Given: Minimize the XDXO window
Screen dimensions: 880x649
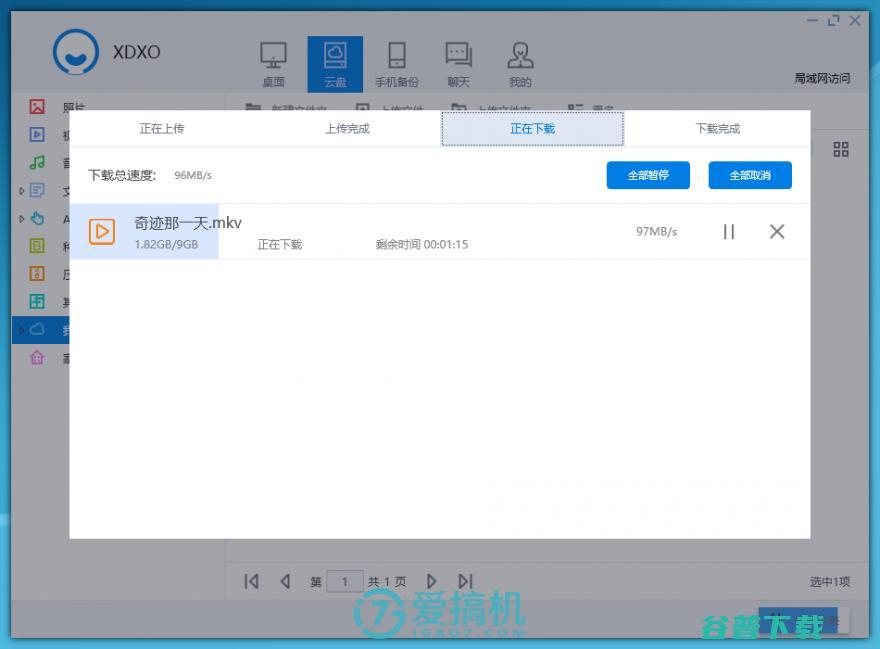Looking at the screenshot, I should tap(812, 21).
